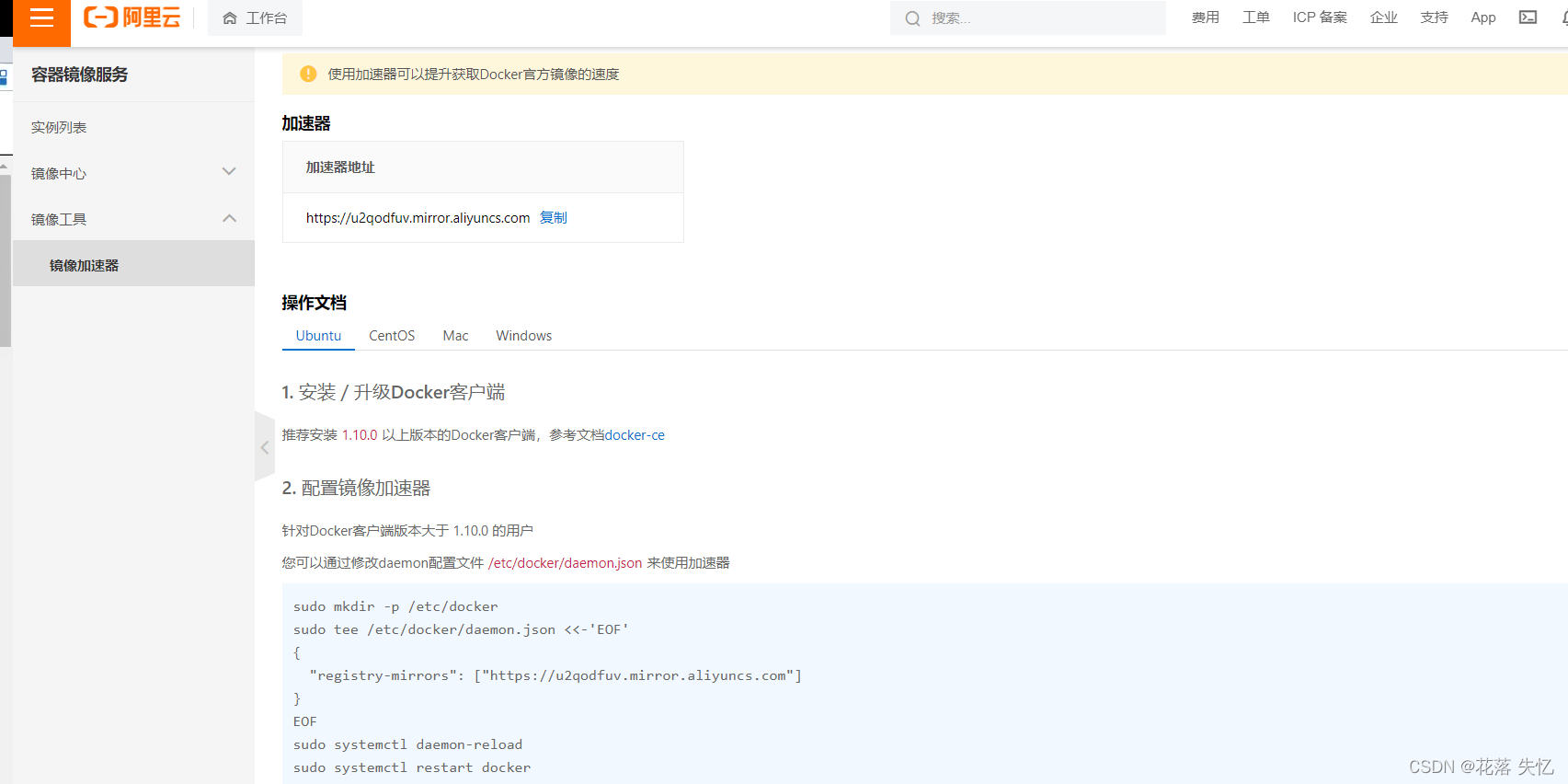The height and width of the screenshot is (784, 1568).
Task: Switch to Mac tab
Action: click(455, 336)
